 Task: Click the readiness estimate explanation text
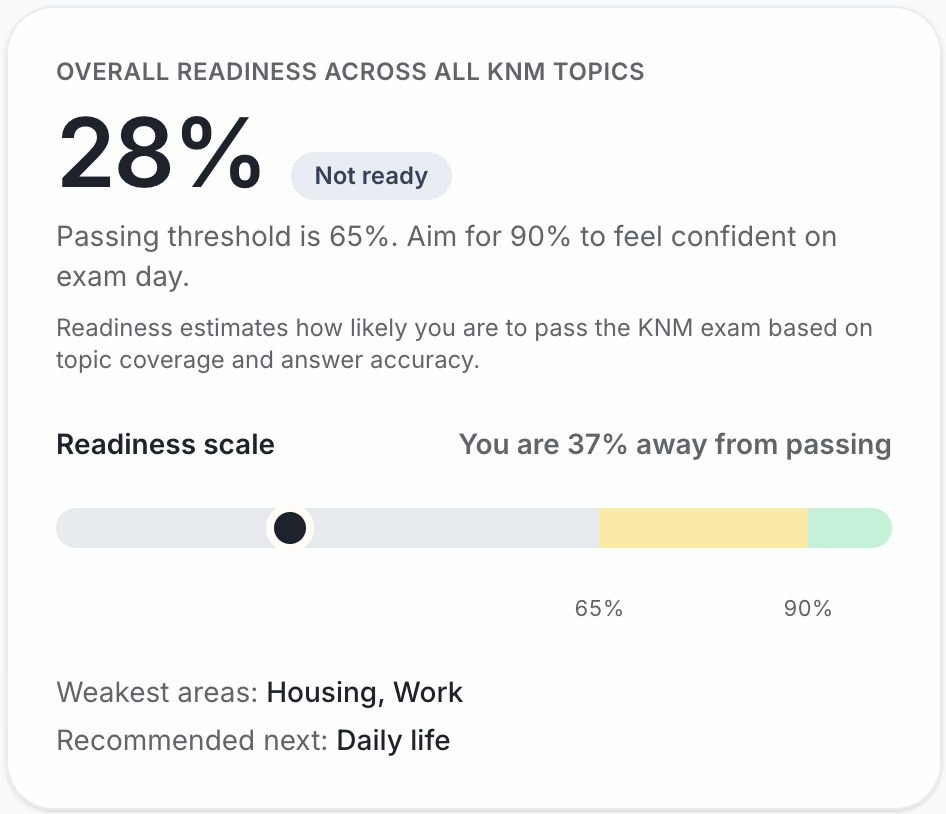tap(464, 343)
